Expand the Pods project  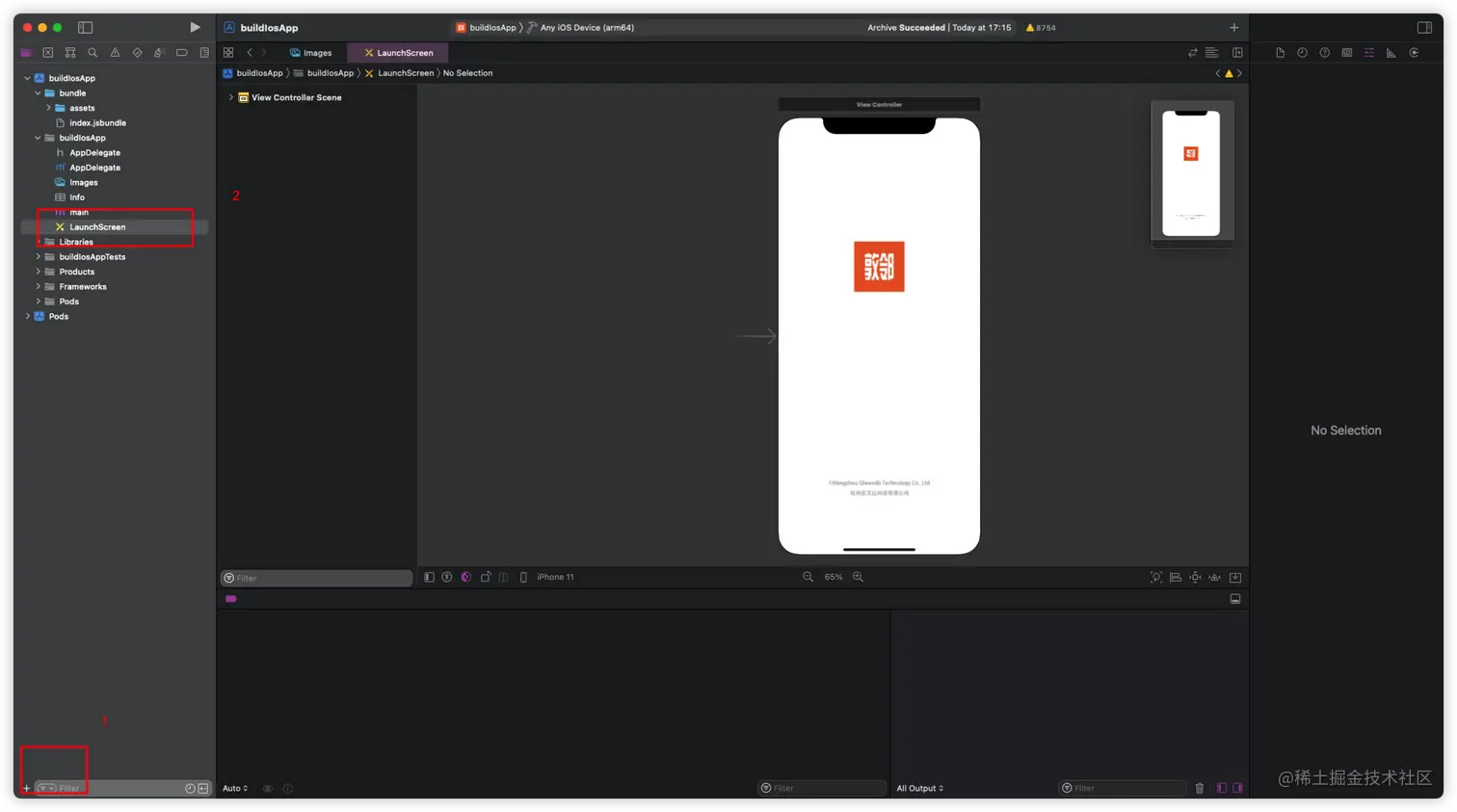27,316
